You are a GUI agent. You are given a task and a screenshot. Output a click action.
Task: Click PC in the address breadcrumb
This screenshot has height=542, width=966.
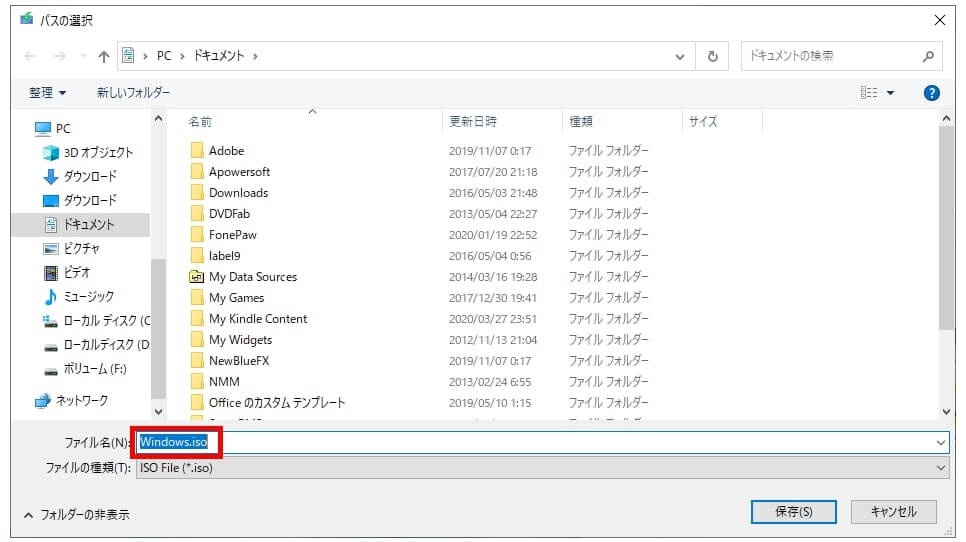coord(164,56)
